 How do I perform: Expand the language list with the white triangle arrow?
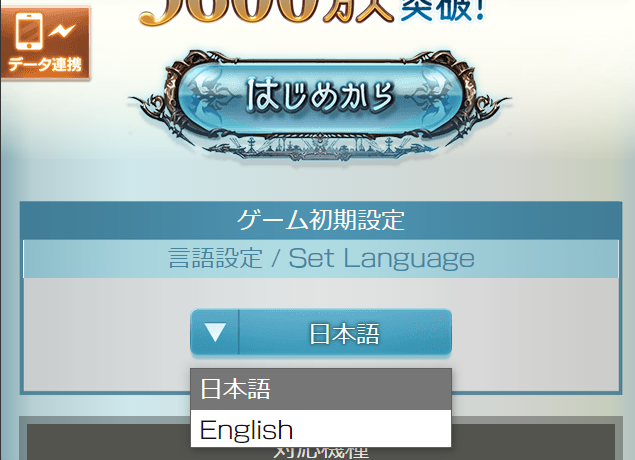click(215, 332)
